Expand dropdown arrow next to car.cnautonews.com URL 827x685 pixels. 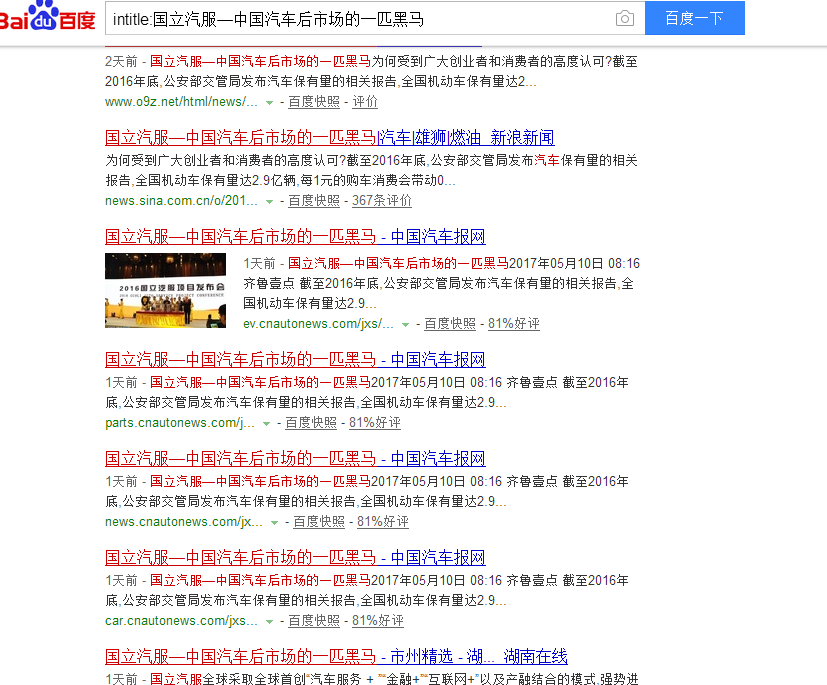pos(270,622)
